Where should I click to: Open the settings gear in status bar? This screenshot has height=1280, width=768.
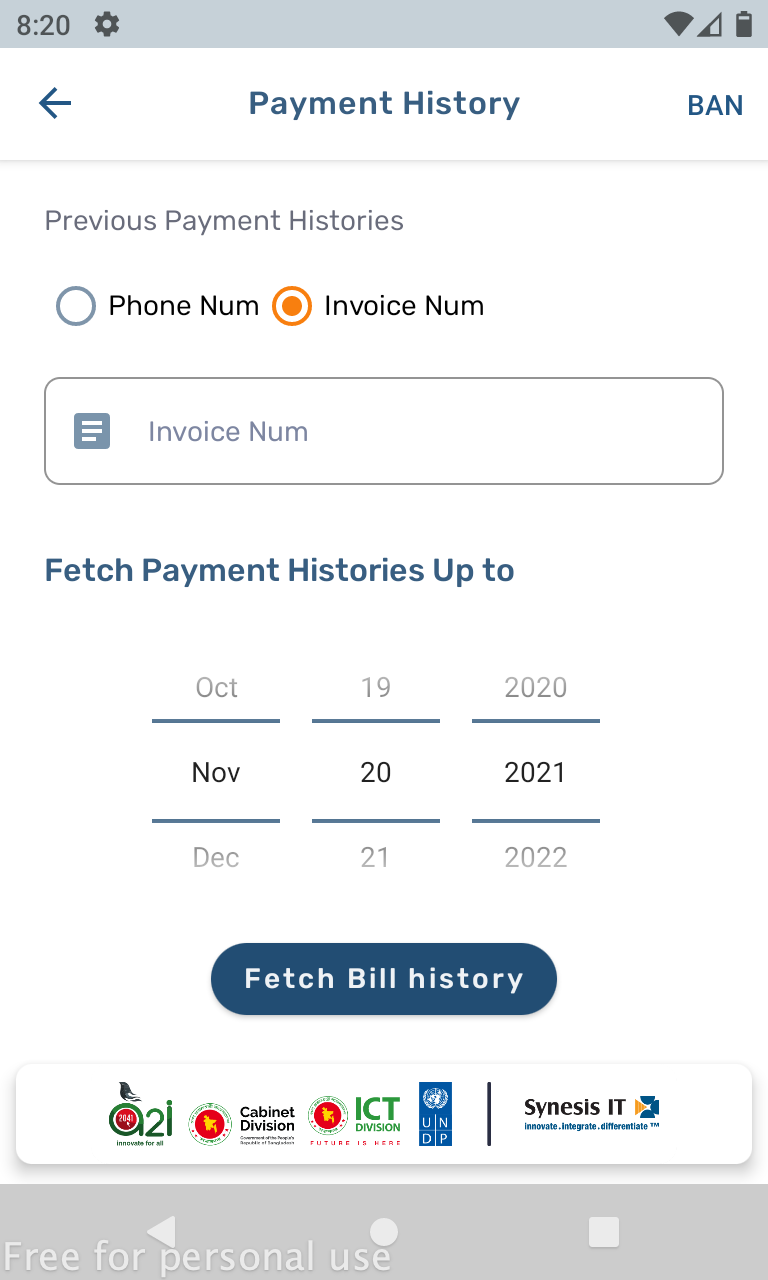tap(107, 24)
